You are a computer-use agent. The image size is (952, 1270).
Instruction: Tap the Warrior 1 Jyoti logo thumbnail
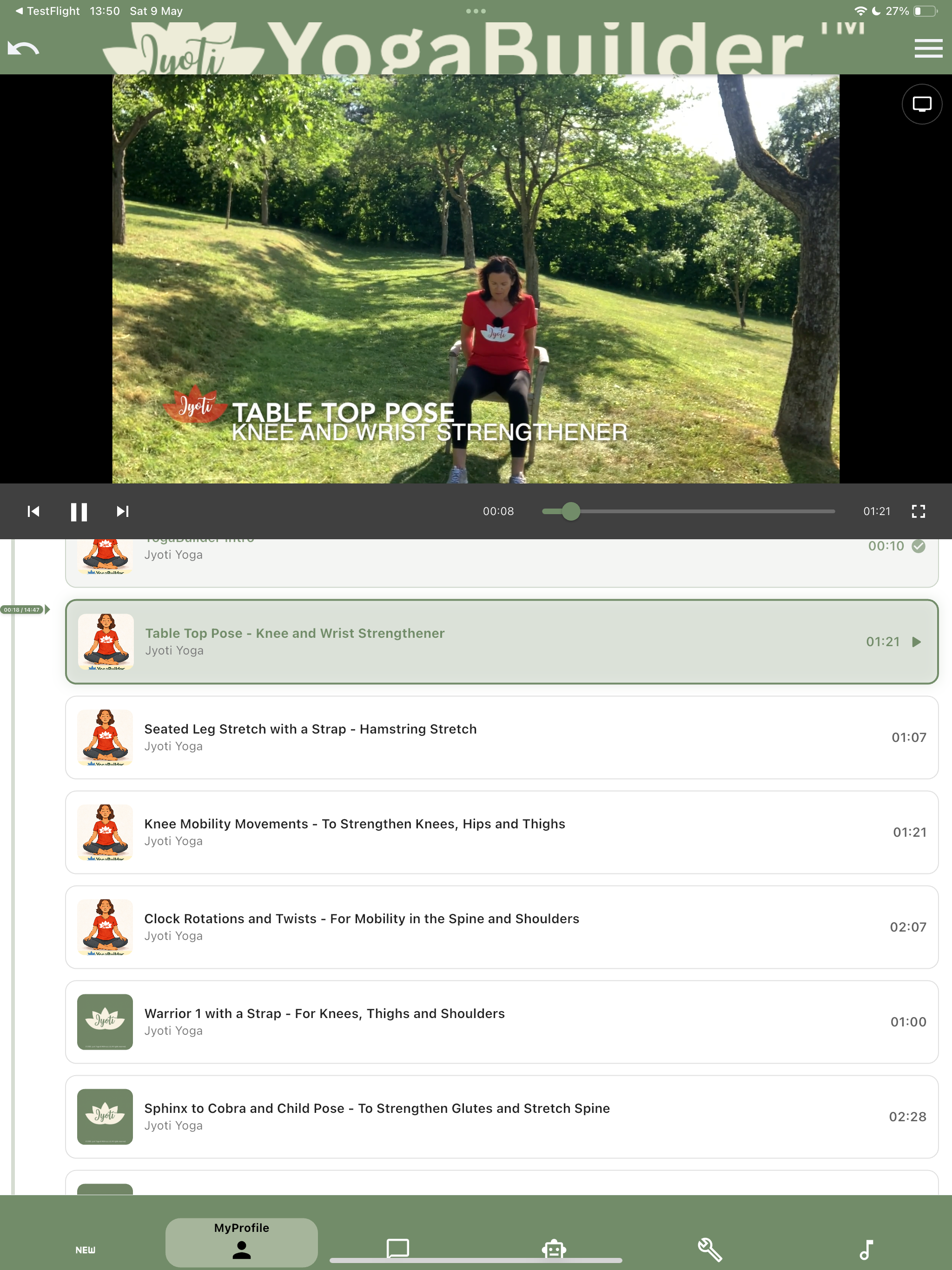click(x=105, y=1021)
